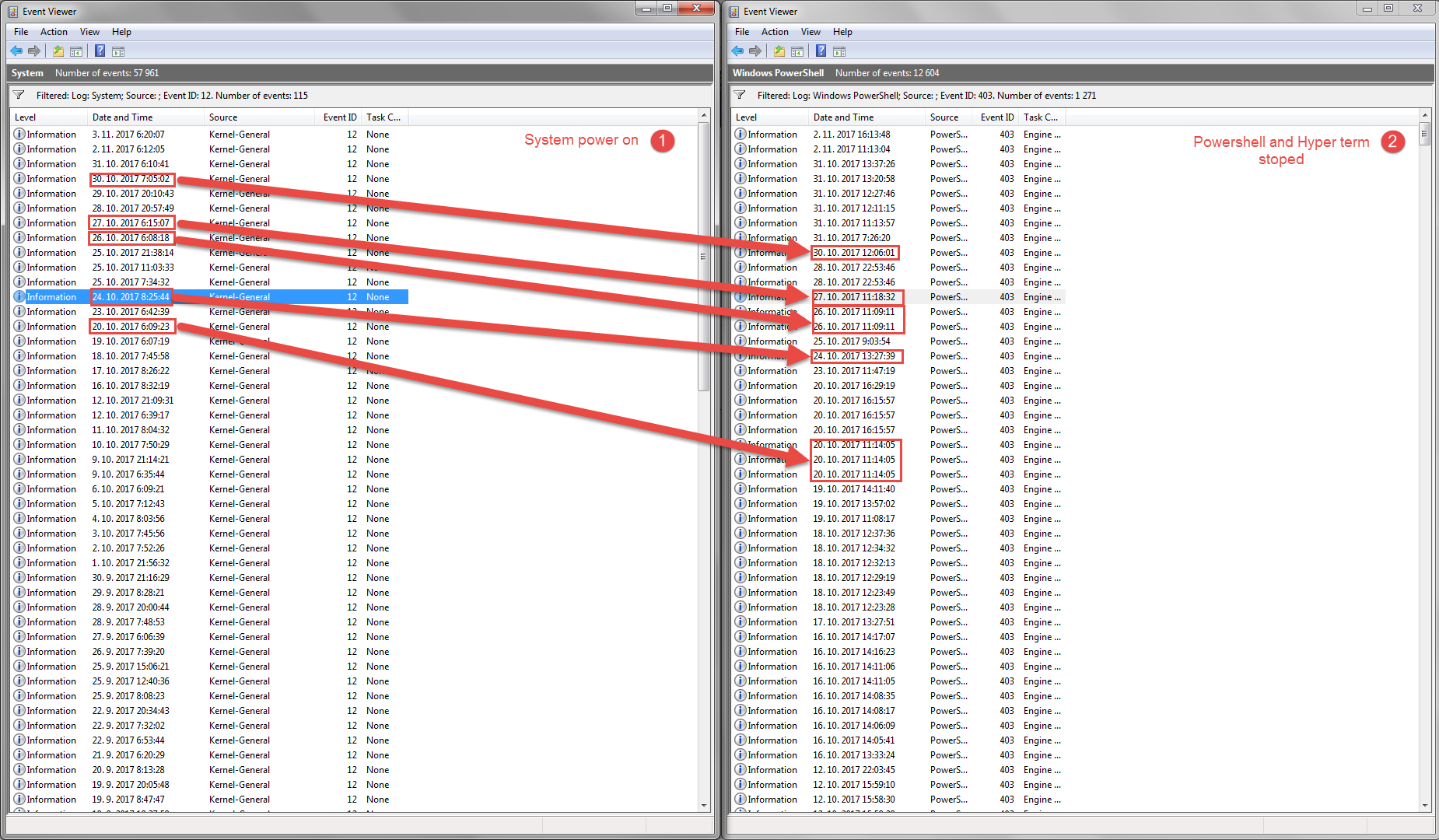Select PowerShell event 24. 10. 2017 13:27:39
The image size is (1439, 840).
[x=898, y=356]
